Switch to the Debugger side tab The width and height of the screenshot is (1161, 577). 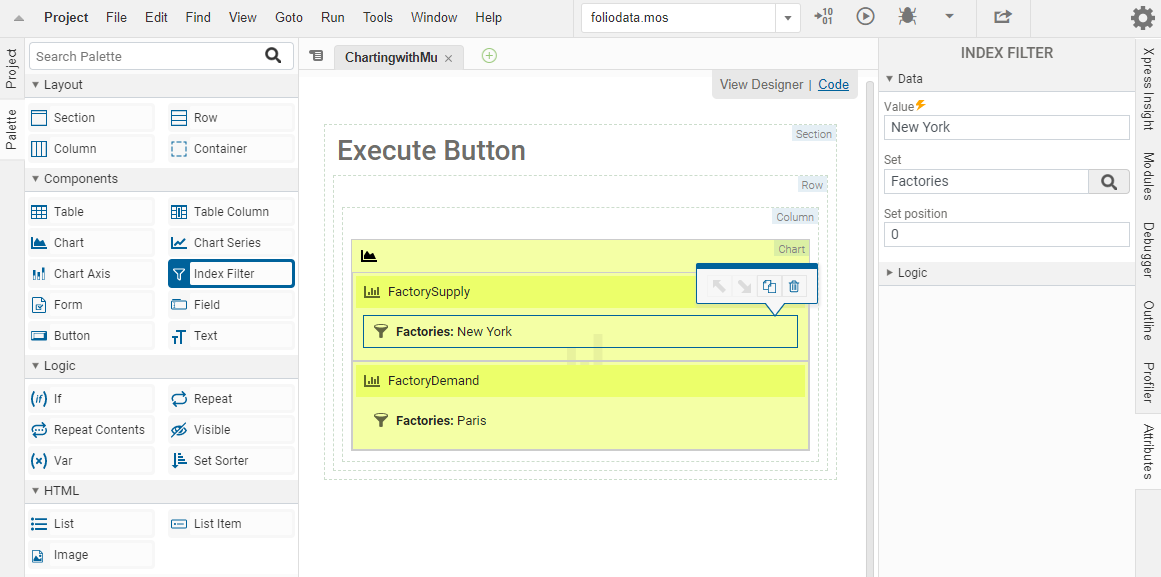pos(1148,250)
